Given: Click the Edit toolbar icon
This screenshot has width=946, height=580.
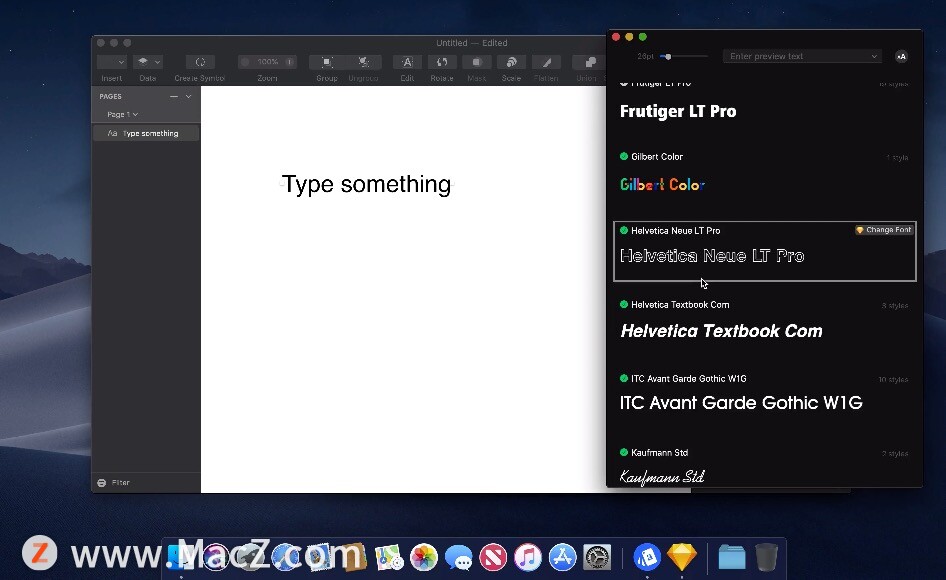Looking at the screenshot, I should pos(407,62).
